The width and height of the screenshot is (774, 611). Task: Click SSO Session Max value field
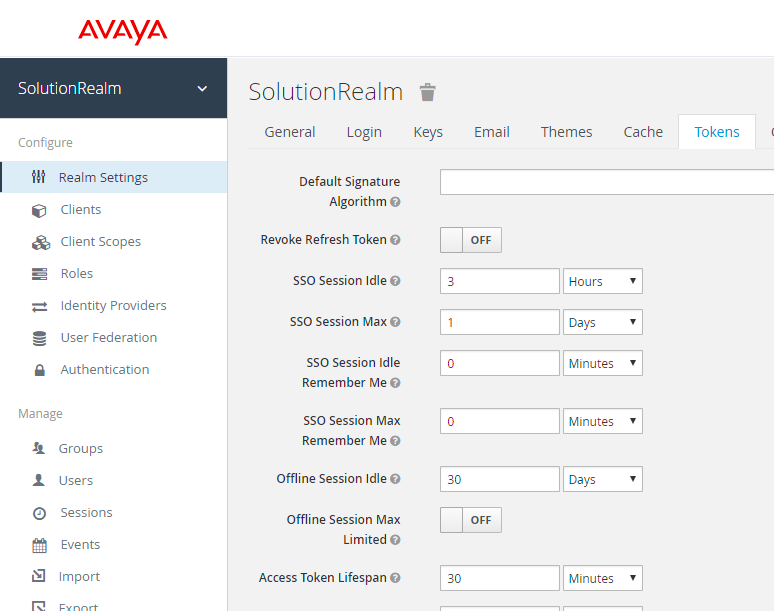coord(500,322)
